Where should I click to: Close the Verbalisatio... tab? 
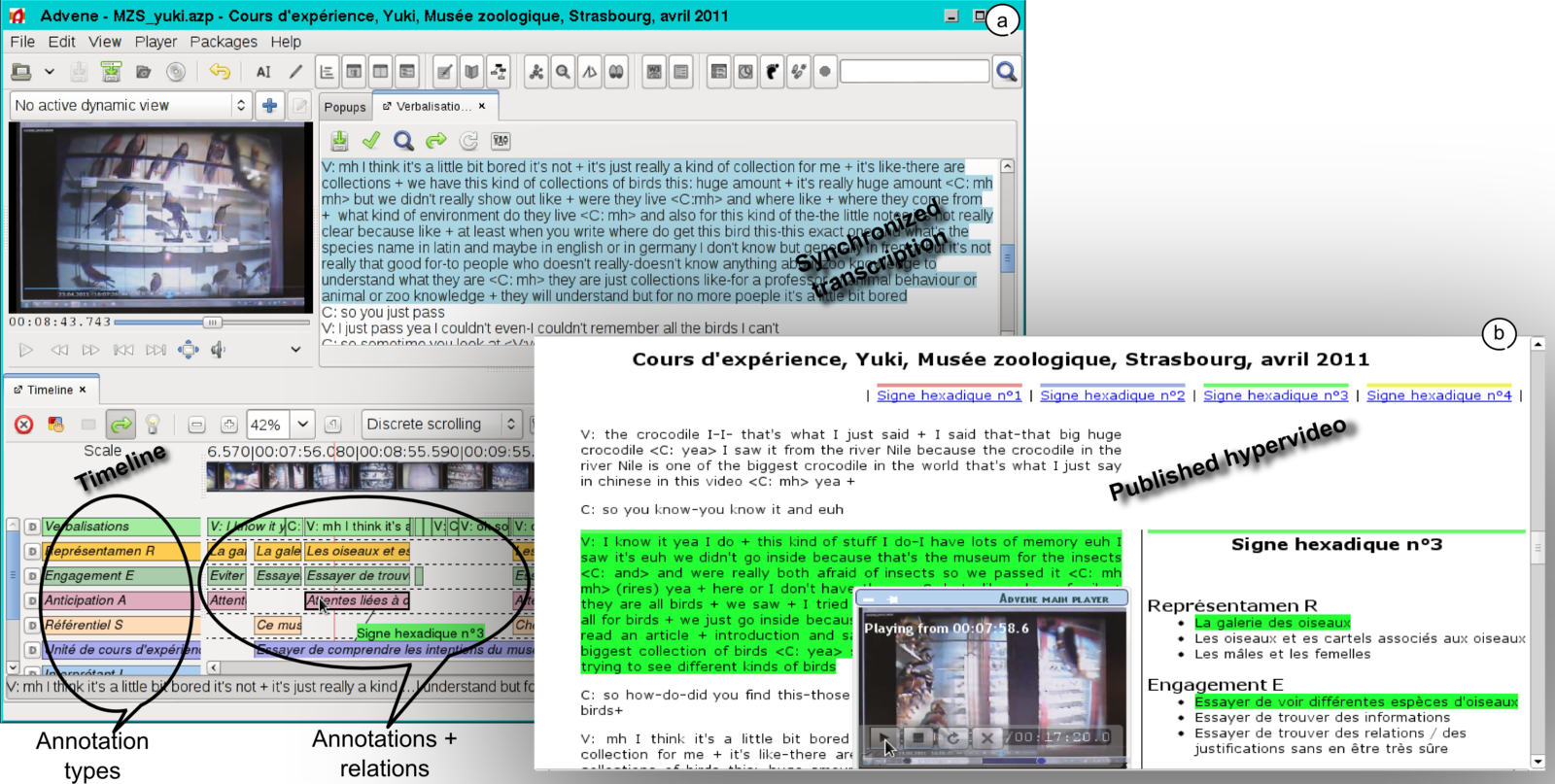pyautogui.click(x=482, y=106)
